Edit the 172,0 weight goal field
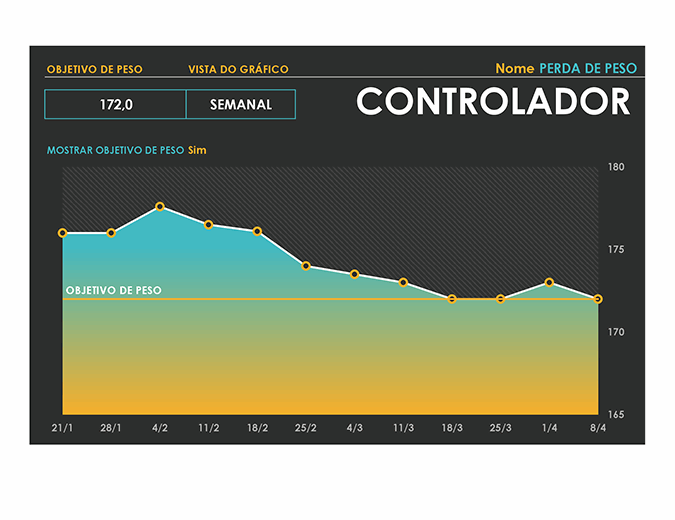This screenshot has width=675, height=520. (x=116, y=105)
